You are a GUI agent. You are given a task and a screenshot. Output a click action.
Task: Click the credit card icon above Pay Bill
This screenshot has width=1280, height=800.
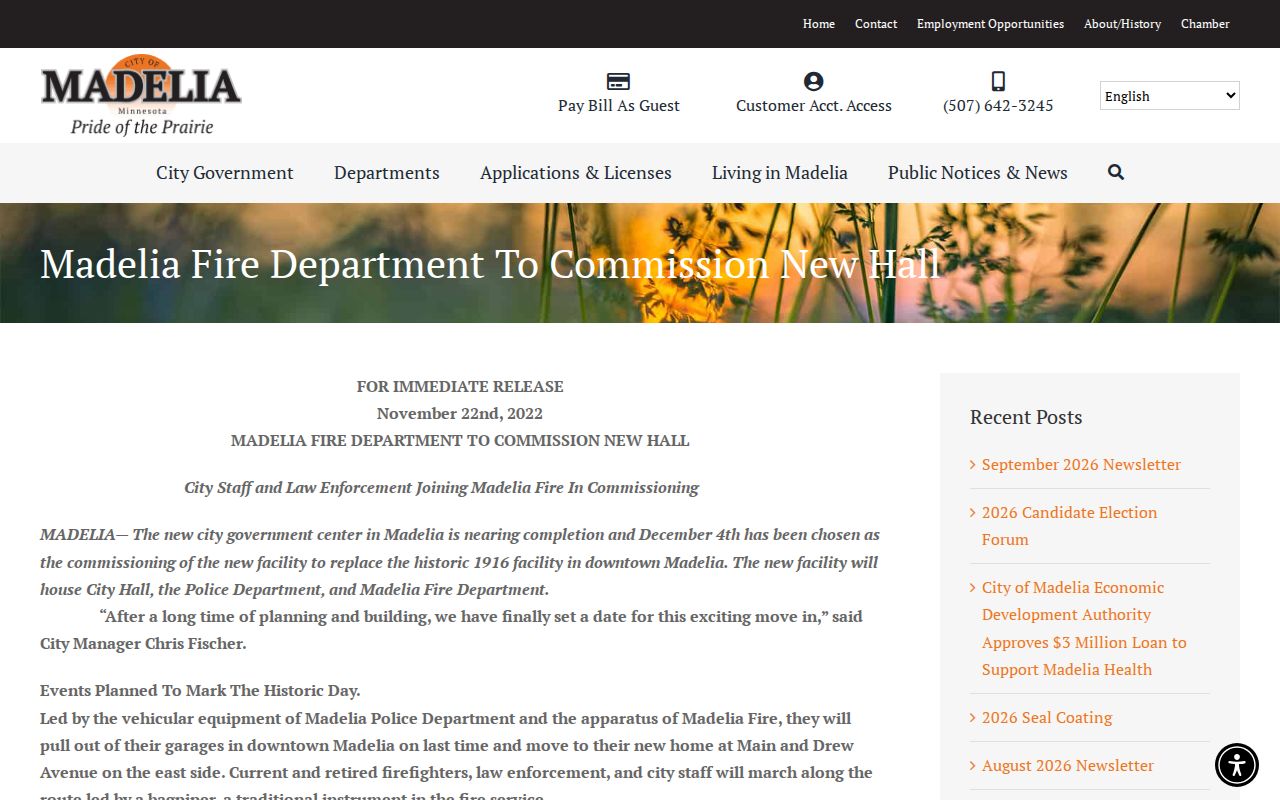coord(619,82)
